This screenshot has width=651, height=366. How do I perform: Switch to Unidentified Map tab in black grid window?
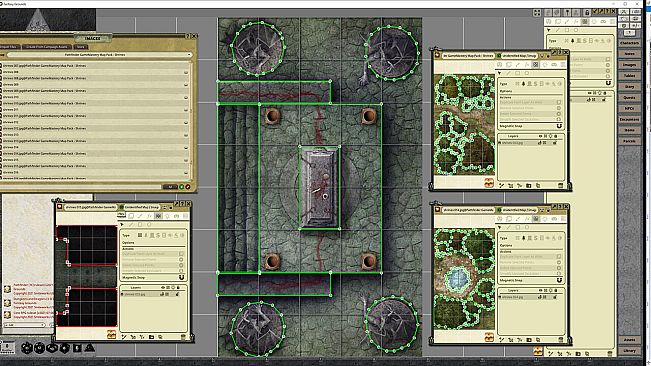(142, 207)
